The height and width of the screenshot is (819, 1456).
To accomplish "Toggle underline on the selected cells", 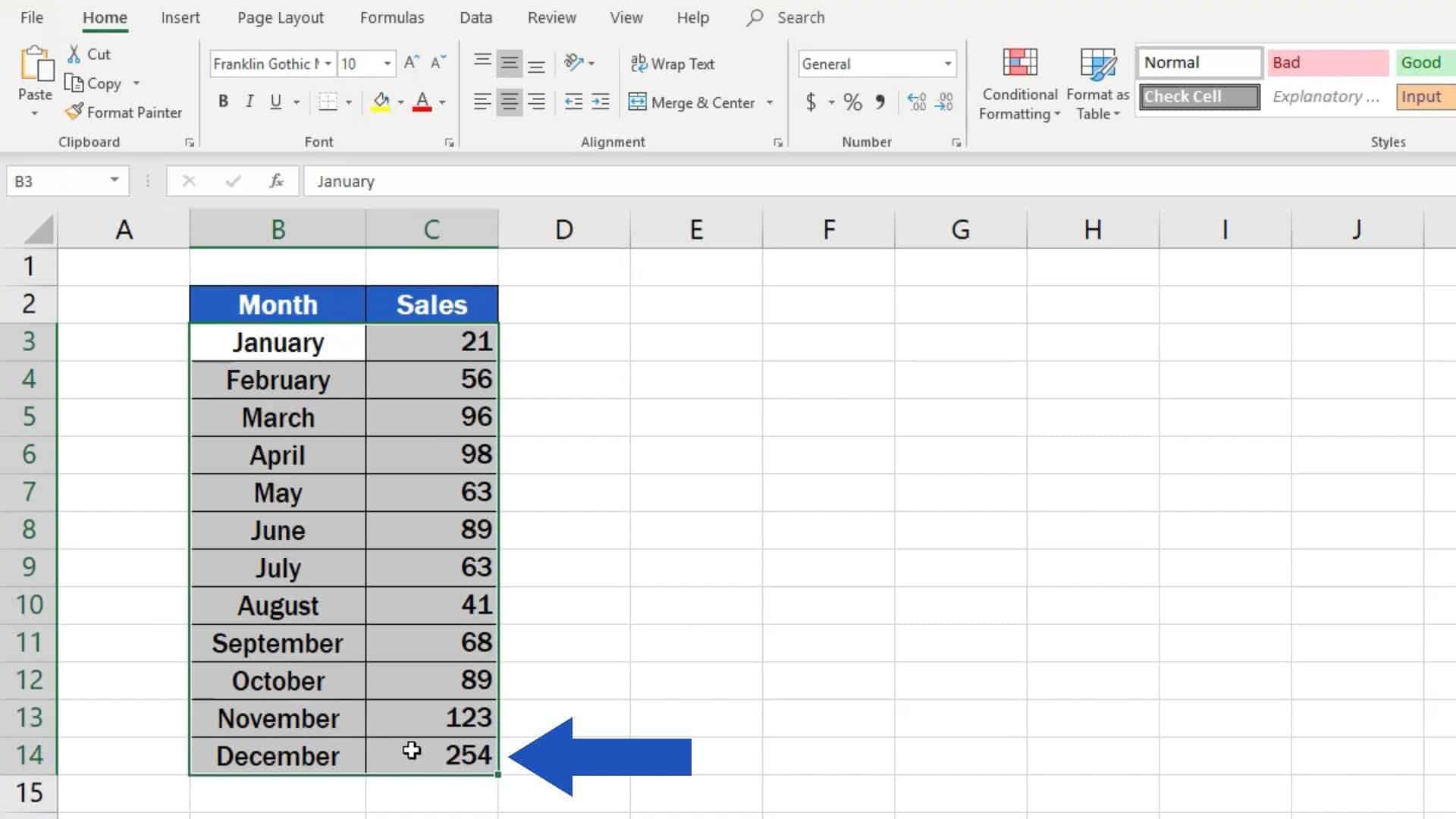I will pos(275,100).
